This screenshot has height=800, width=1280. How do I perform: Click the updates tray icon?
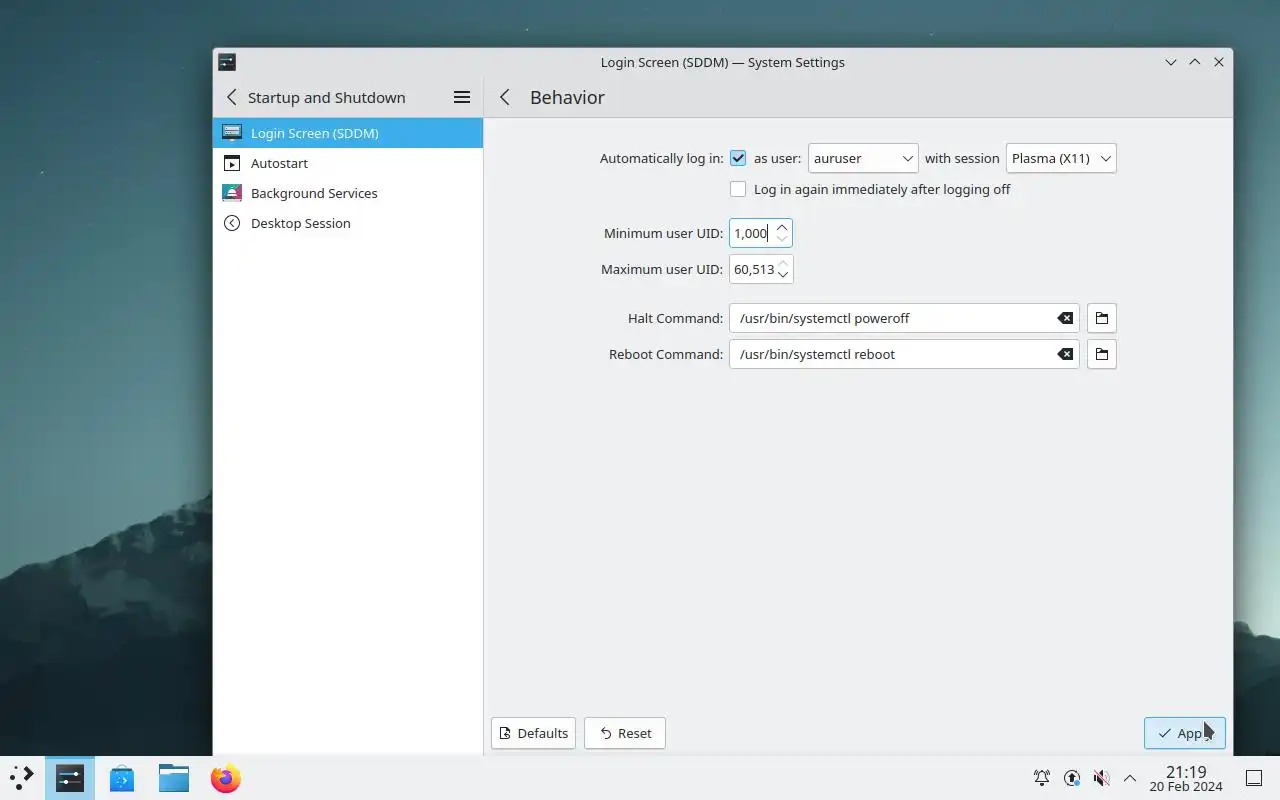tap(1072, 778)
